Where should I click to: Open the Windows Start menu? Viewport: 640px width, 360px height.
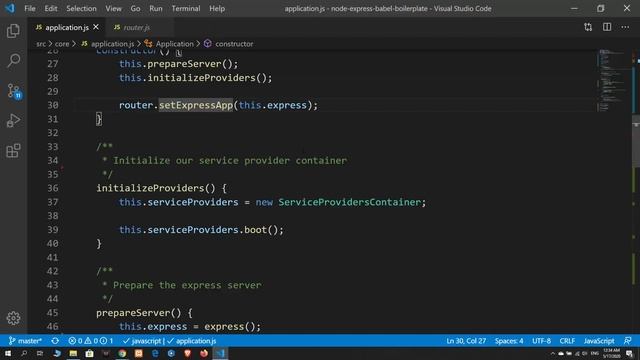click(8, 353)
